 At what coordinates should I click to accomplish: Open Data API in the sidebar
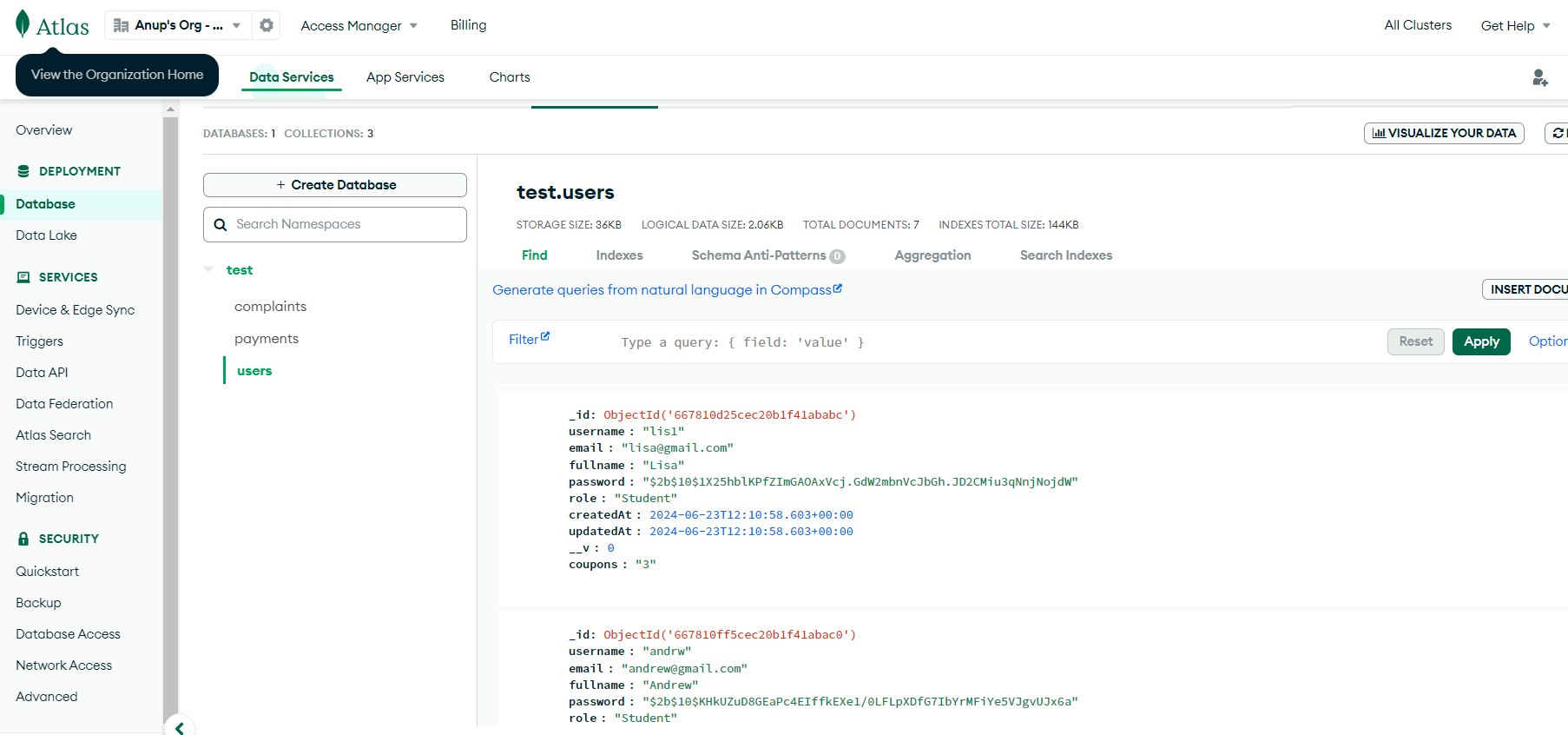42,373
